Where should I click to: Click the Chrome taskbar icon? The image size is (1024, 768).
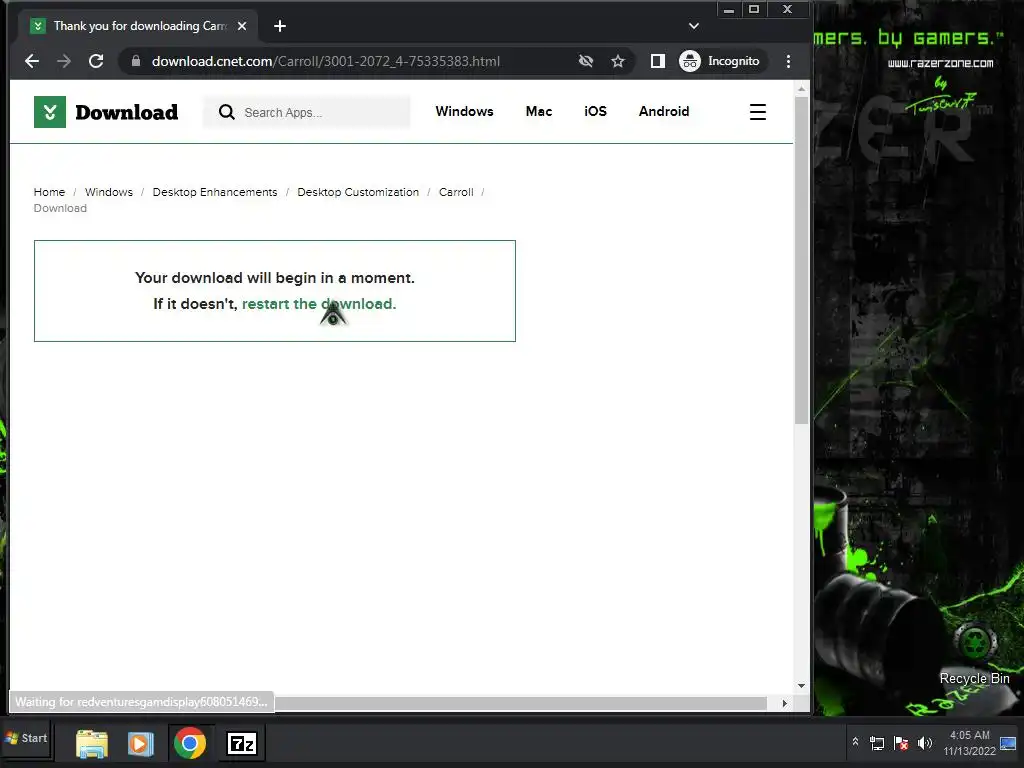pos(190,744)
